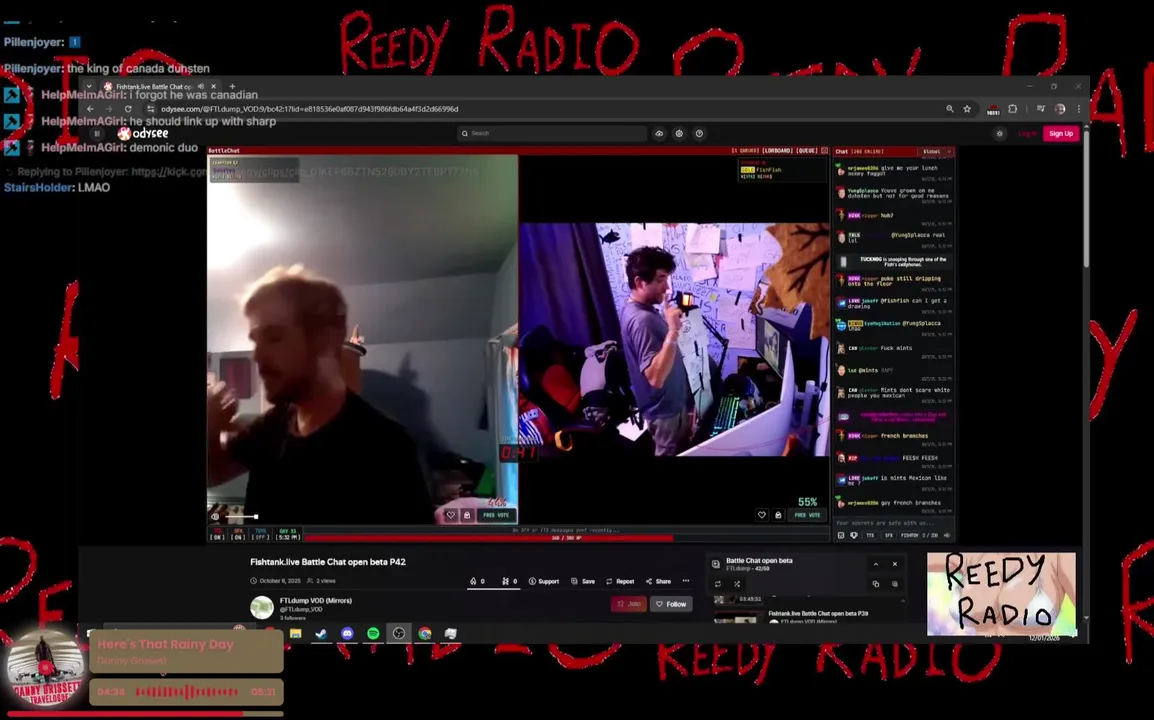Click the red XP progress bar
Screen dimensions: 1154x720
[x=489, y=538]
